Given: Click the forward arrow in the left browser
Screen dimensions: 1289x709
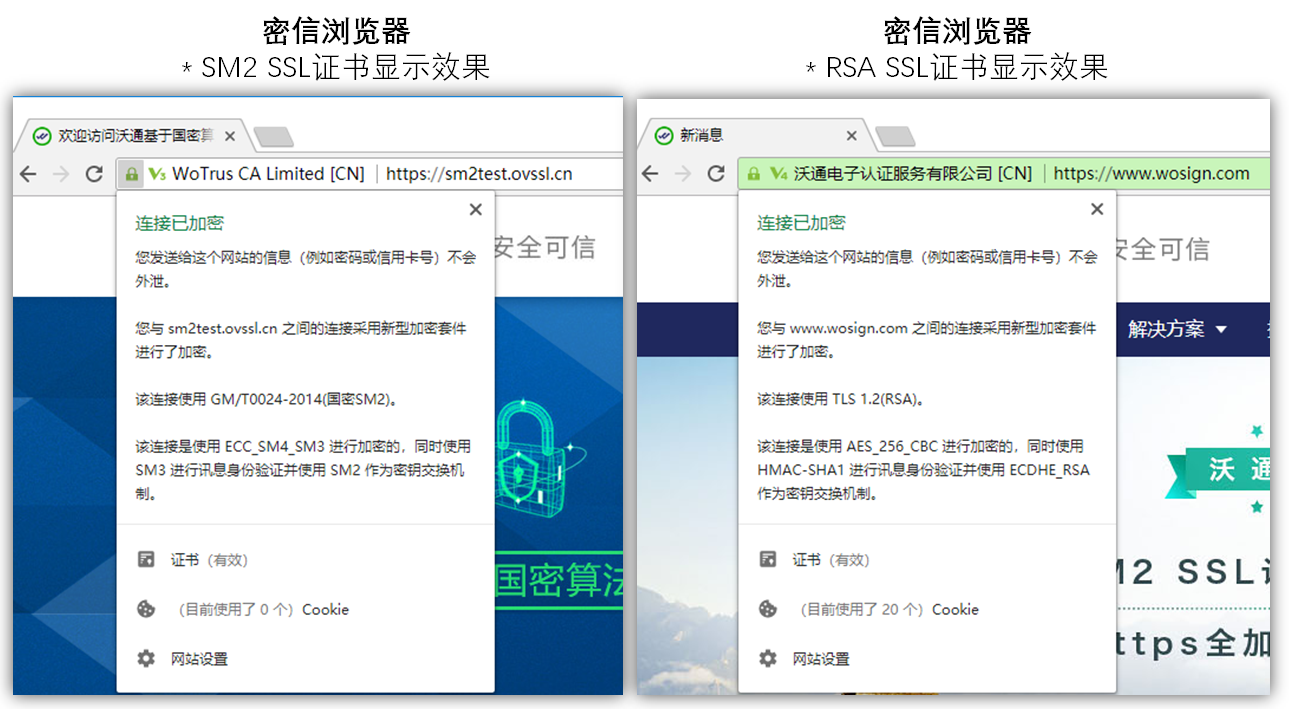Looking at the screenshot, I should point(60,172).
